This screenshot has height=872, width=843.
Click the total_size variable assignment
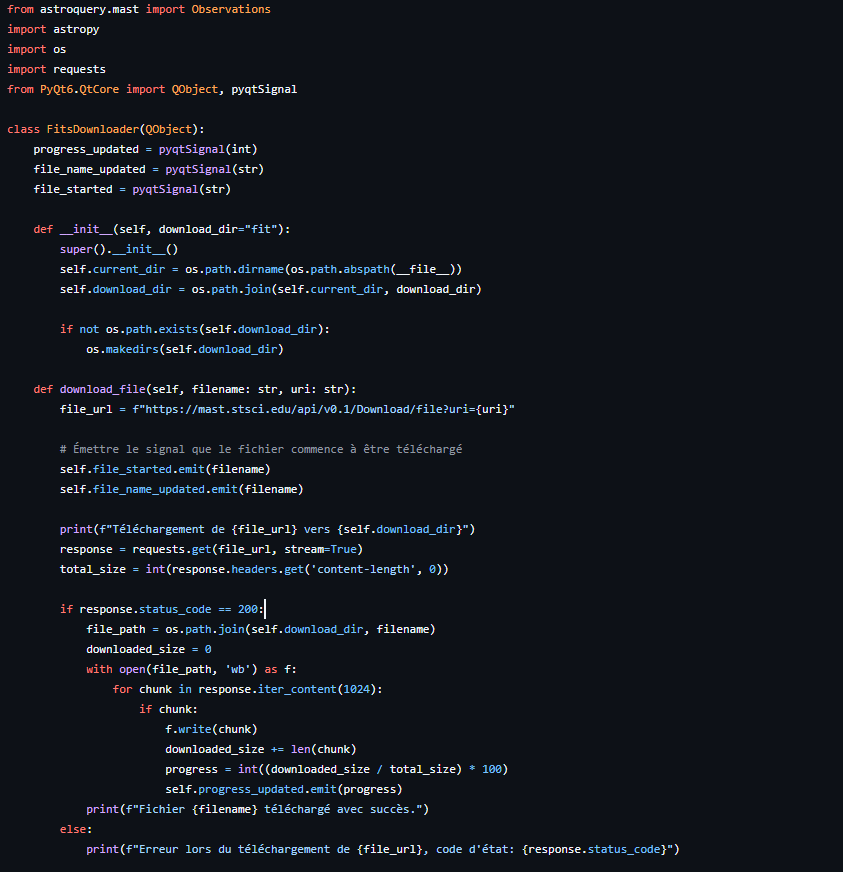tap(93, 568)
